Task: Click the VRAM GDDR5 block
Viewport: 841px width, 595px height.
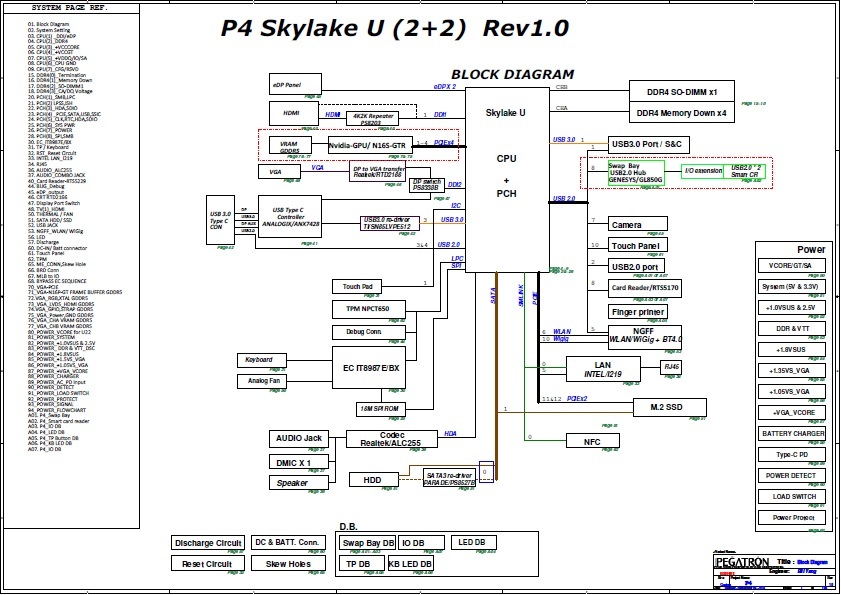Action: [290, 146]
